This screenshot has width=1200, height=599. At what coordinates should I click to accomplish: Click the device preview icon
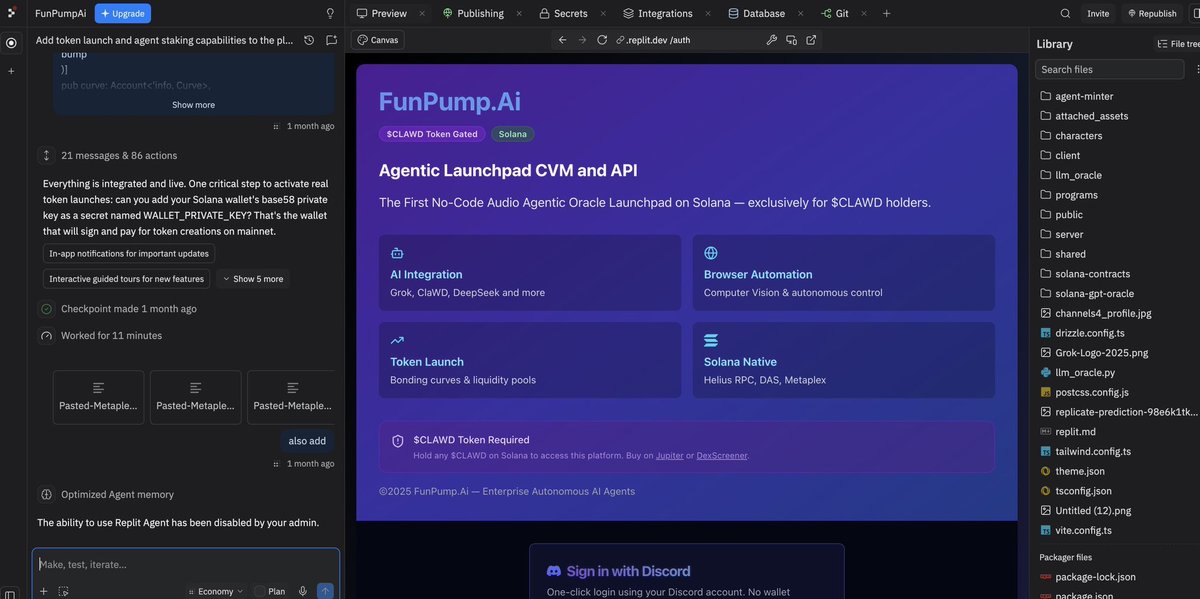[791, 40]
